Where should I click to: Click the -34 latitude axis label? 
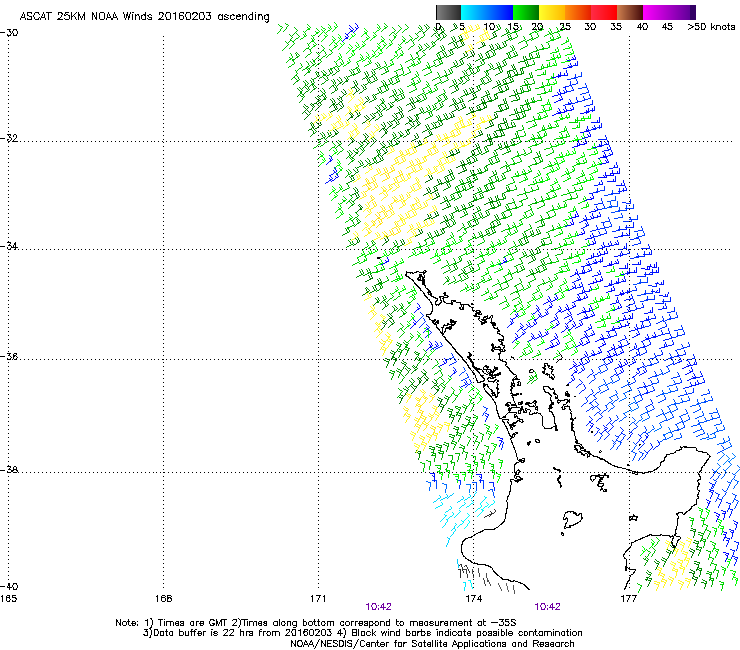(9, 246)
